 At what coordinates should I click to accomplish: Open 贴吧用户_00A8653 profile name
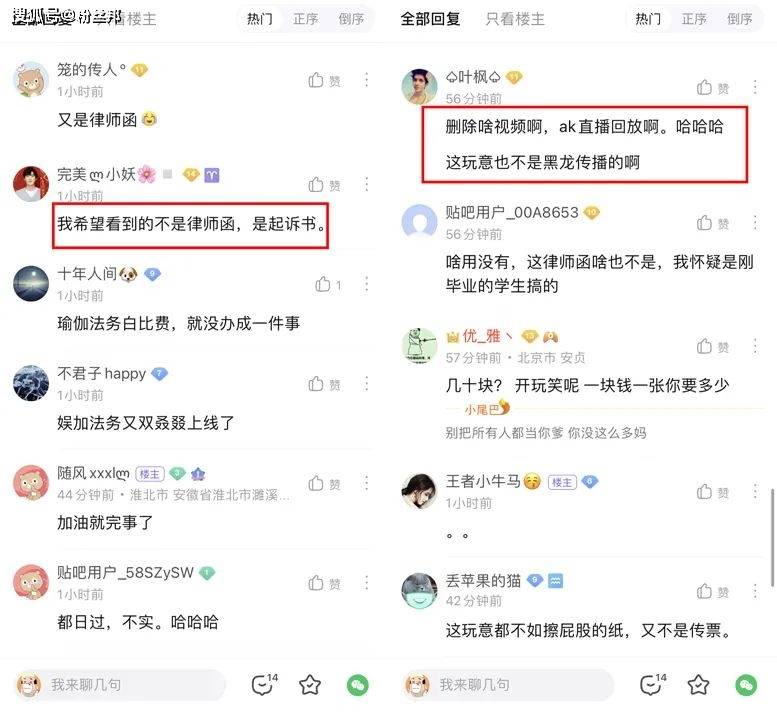[x=512, y=212]
